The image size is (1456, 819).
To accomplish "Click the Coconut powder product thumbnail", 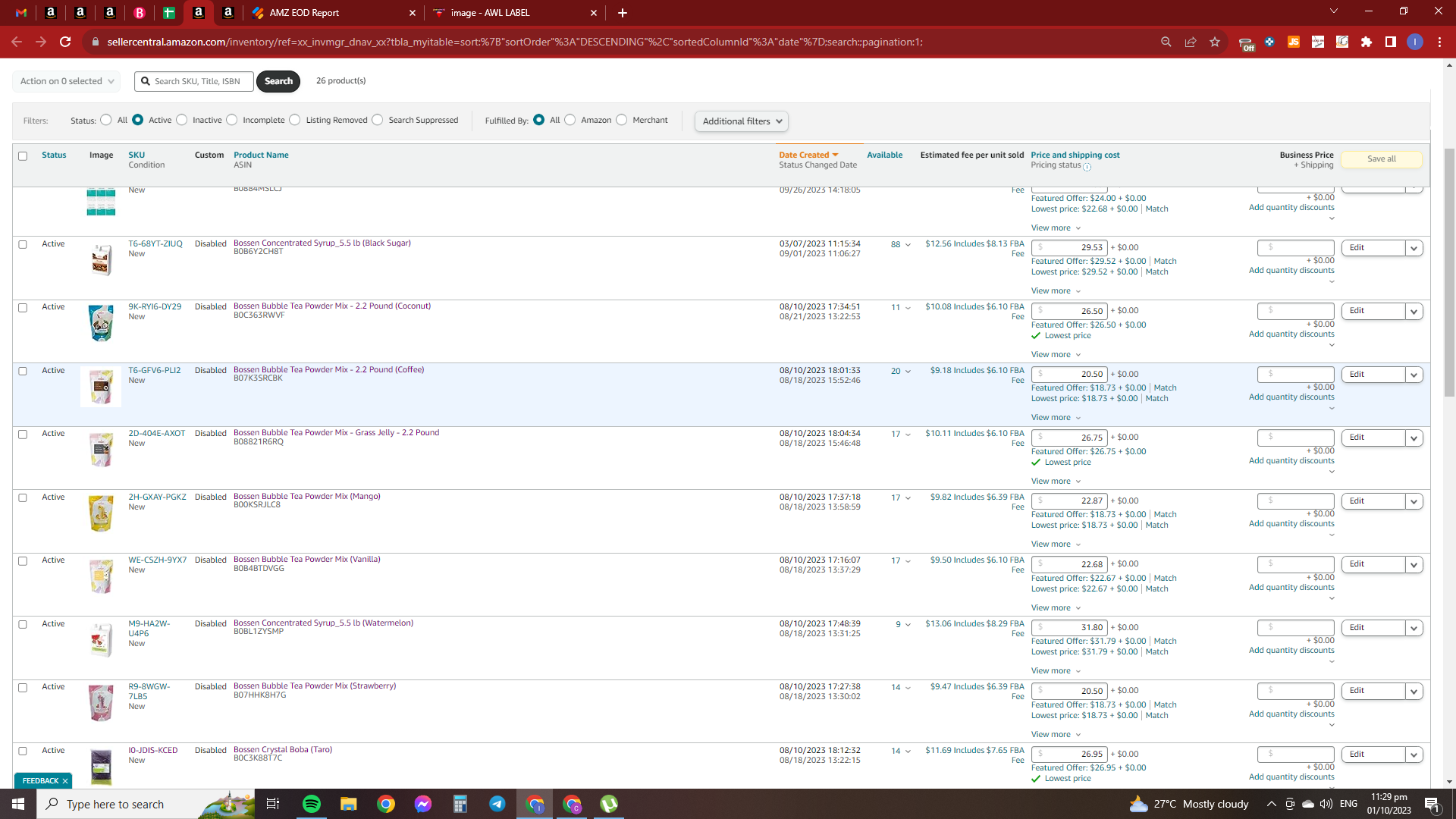I will click(101, 322).
